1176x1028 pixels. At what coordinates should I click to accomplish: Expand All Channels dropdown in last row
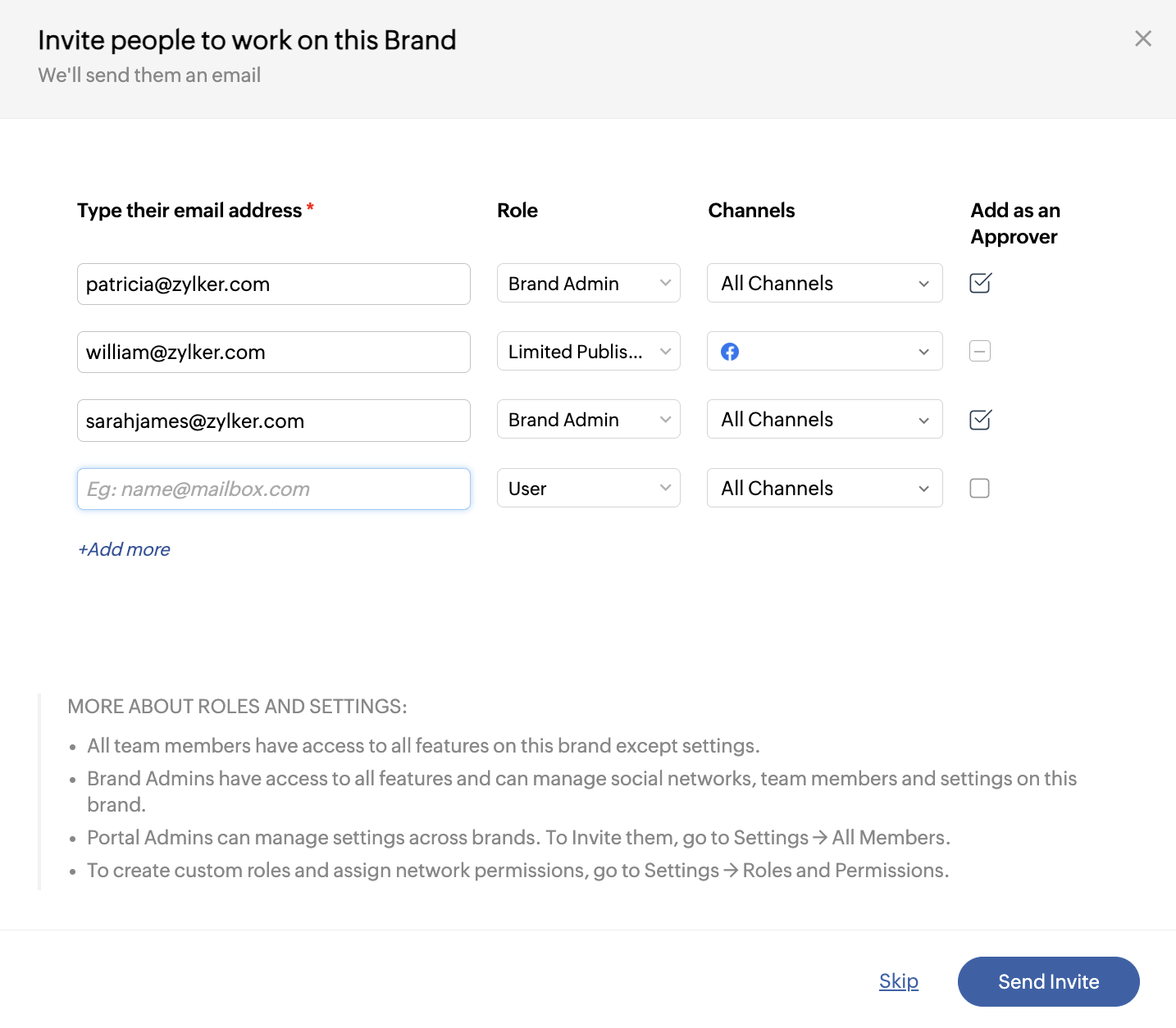pyautogui.click(x=824, y=489)
